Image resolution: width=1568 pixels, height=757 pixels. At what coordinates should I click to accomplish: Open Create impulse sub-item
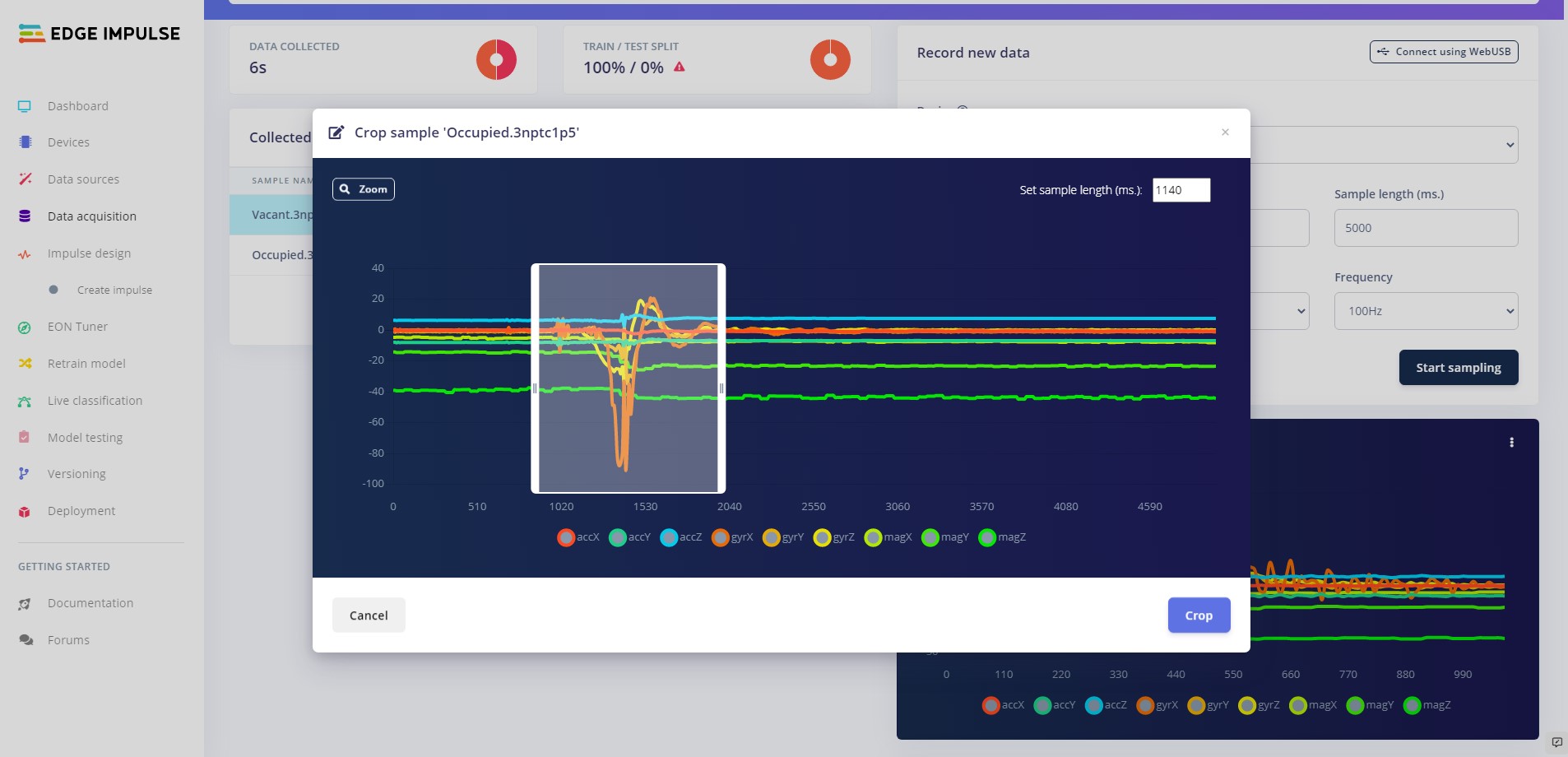(114, 290)
